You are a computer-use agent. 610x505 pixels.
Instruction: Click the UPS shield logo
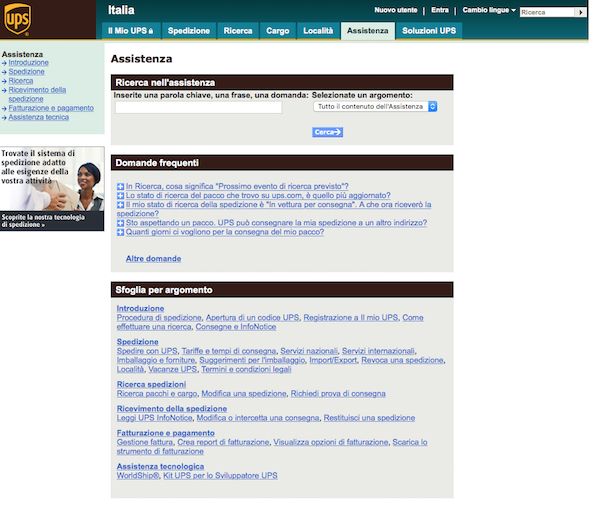point(17,19)
